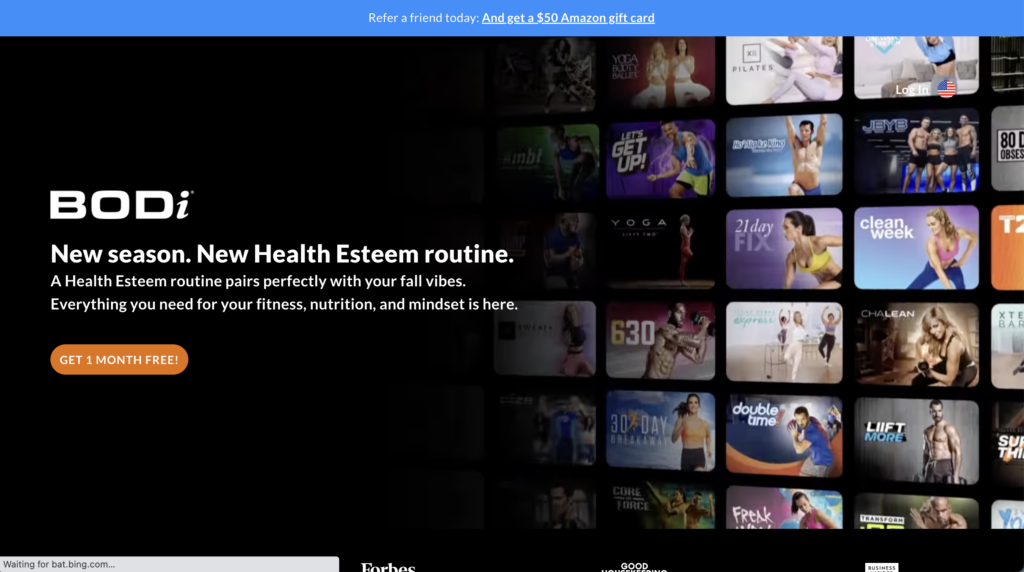The width and height of the screenshot is (1024, 572).
Task: Open the Barre Blend express thumbnail
Action: click(x=784, y=342)
